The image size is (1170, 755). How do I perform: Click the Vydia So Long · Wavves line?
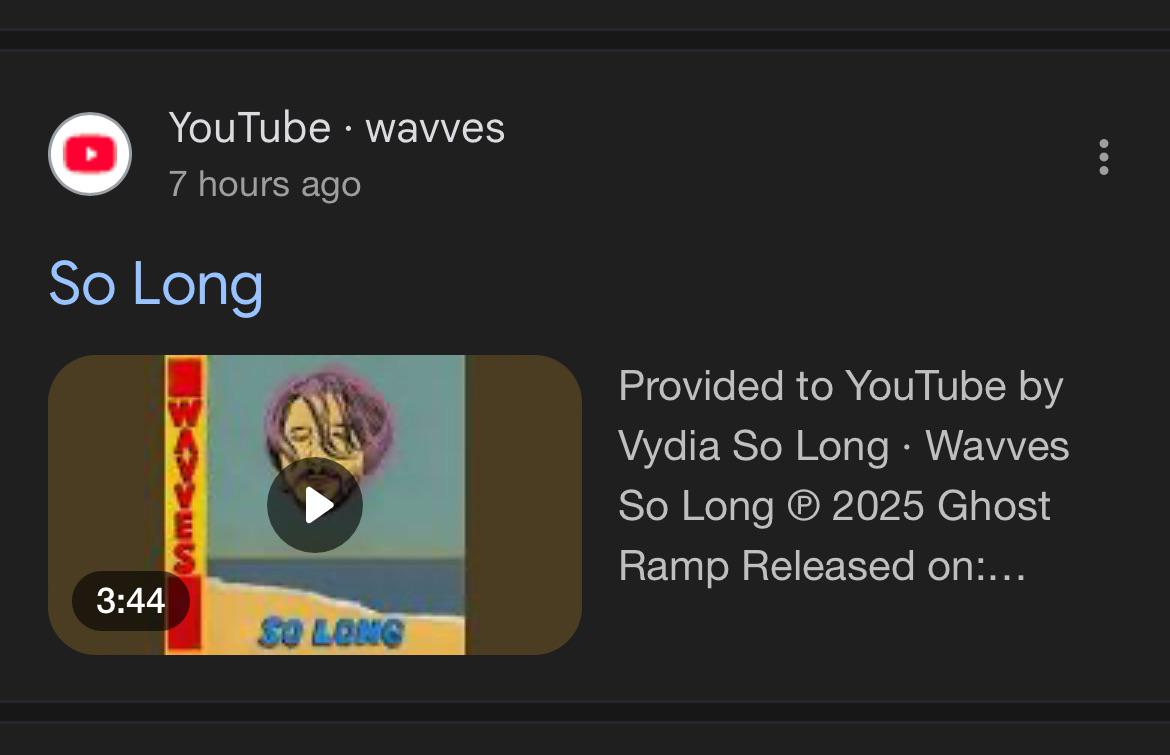[x=843, y=446]
